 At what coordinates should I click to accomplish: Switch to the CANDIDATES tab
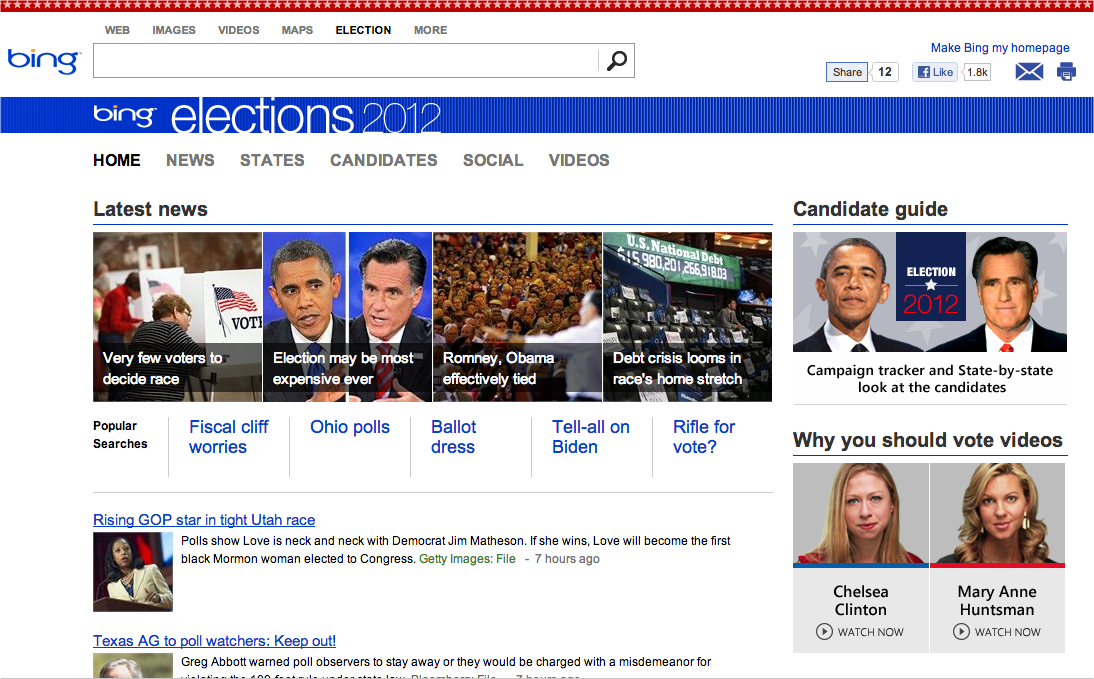tap(383, 160)
